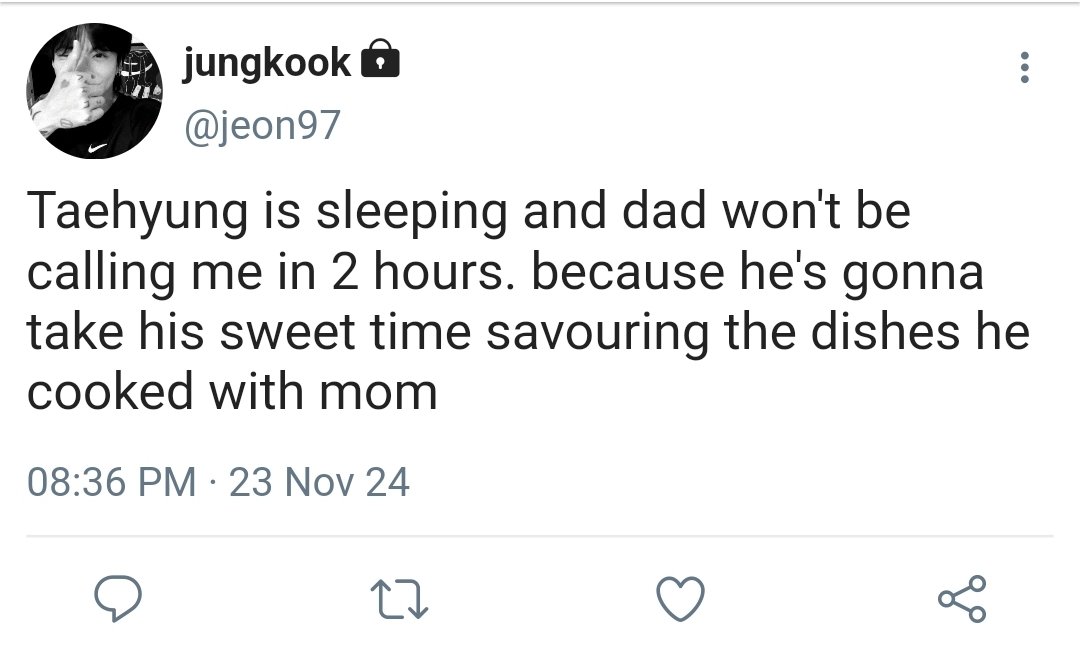The width and height of the screenshot is (1080, 657).
Task: Click the word 'dishes' in the tweet
Action: (x=885, y=331)
